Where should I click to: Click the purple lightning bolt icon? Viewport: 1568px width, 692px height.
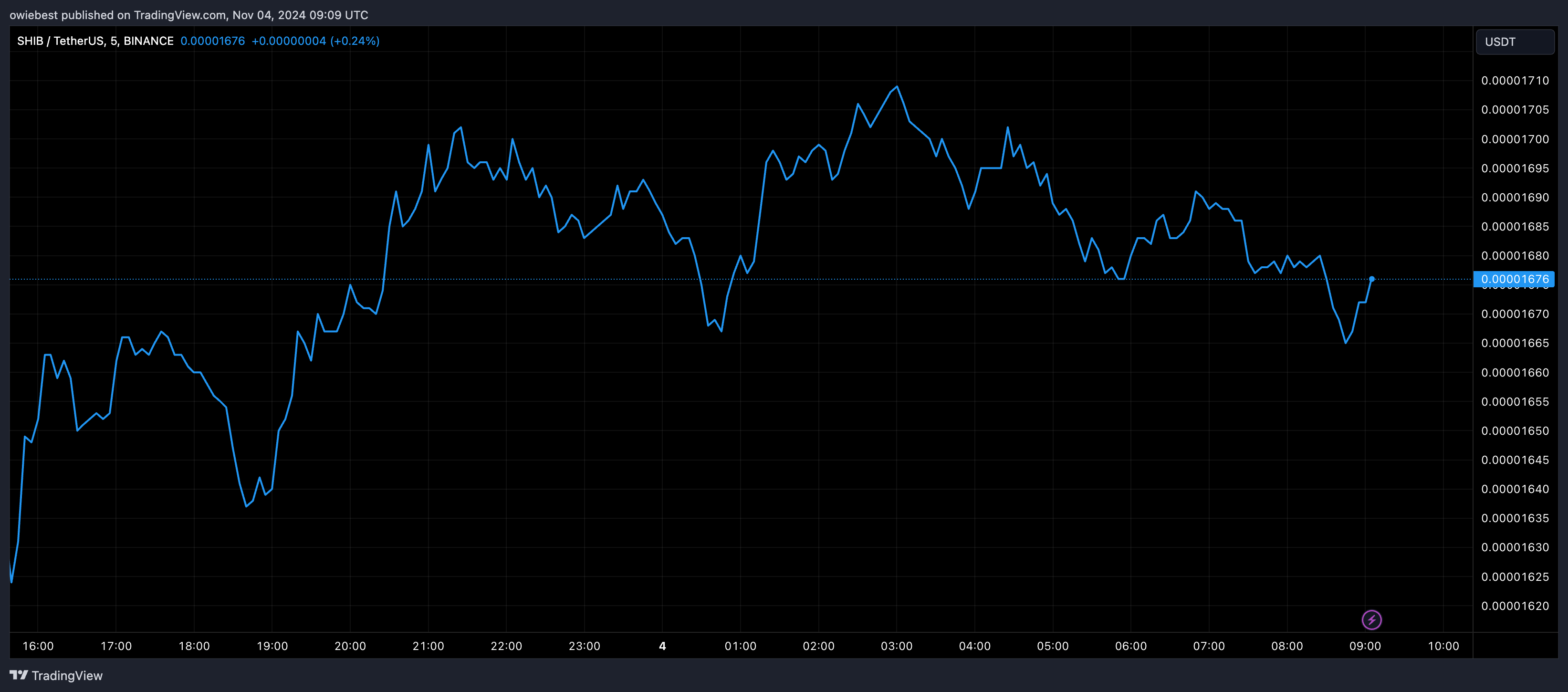click(1371, 619)
